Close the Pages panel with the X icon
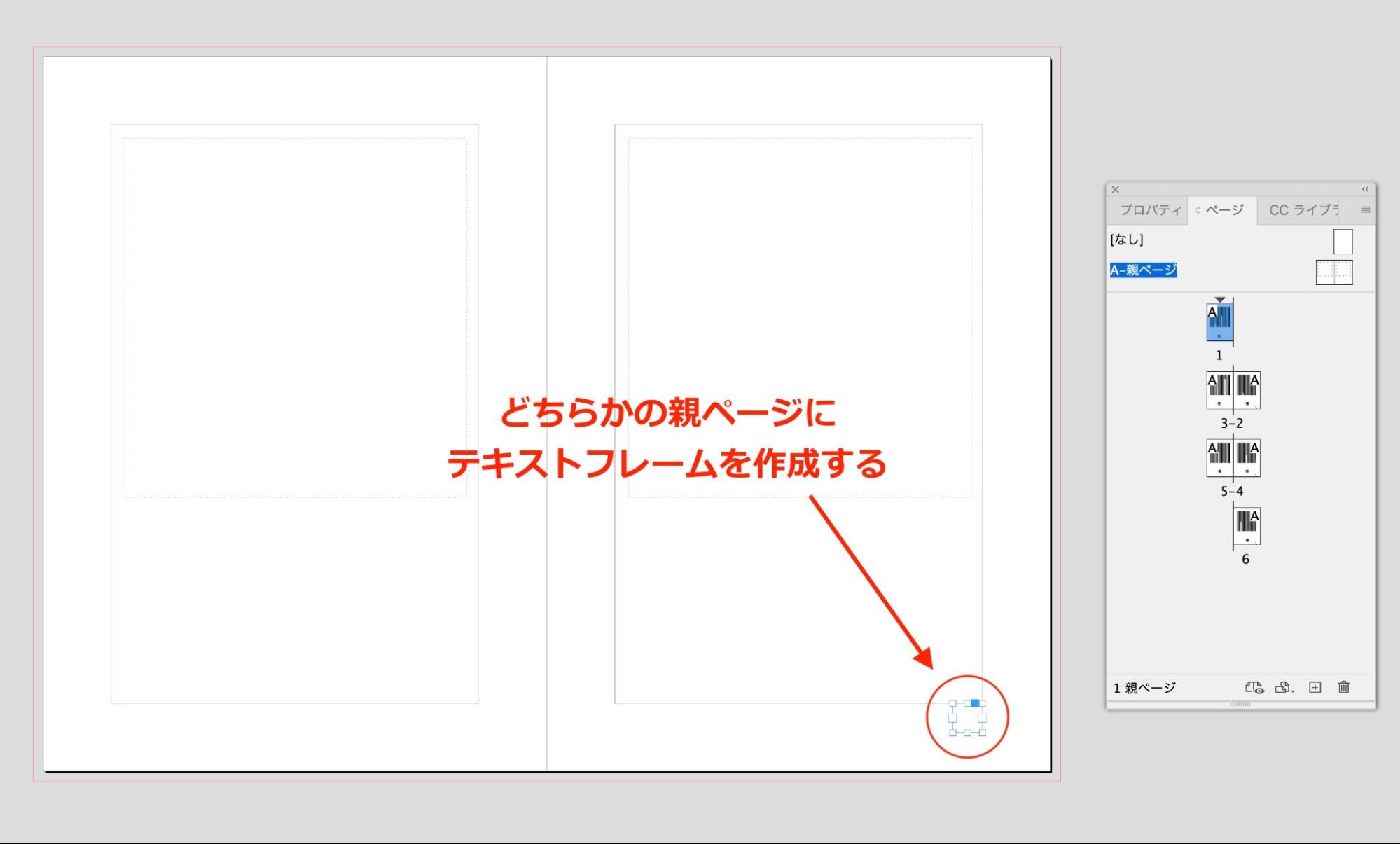 pyautogui.click(x=1116, y=189)
